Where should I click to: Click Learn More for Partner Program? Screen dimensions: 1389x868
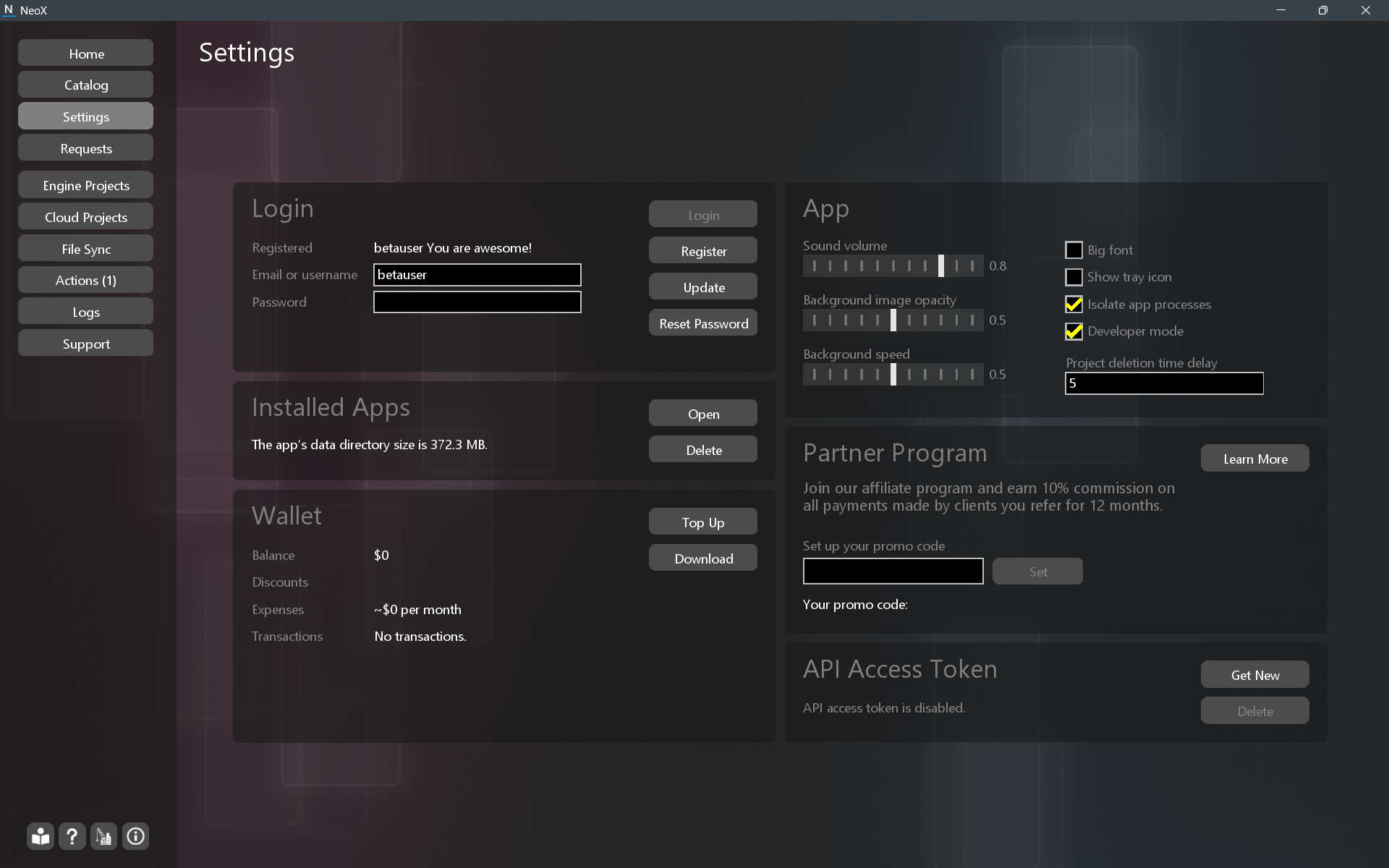click(x=1254, y=459)
